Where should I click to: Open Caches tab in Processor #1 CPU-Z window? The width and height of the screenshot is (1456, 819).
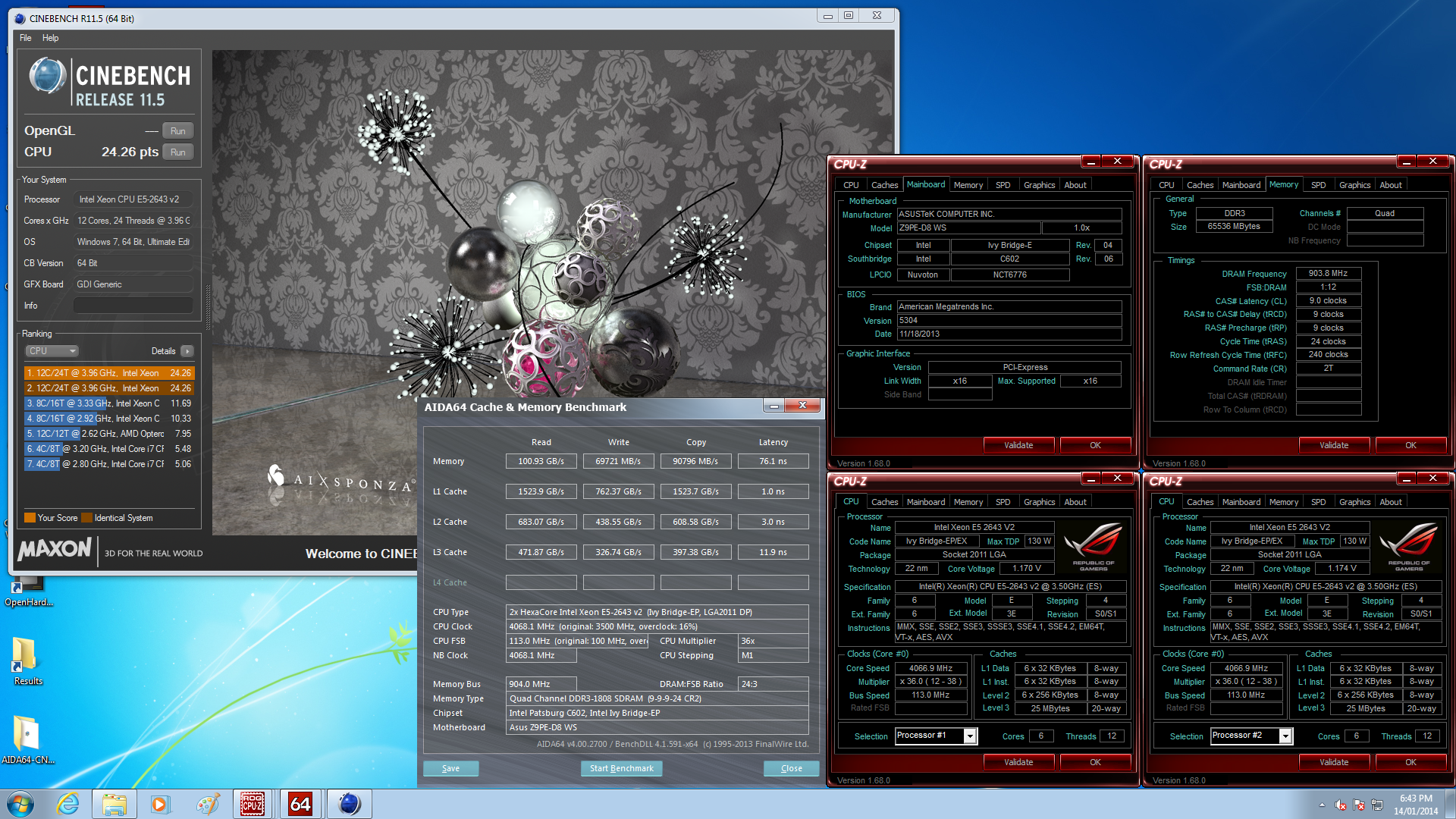click(884, 502)
